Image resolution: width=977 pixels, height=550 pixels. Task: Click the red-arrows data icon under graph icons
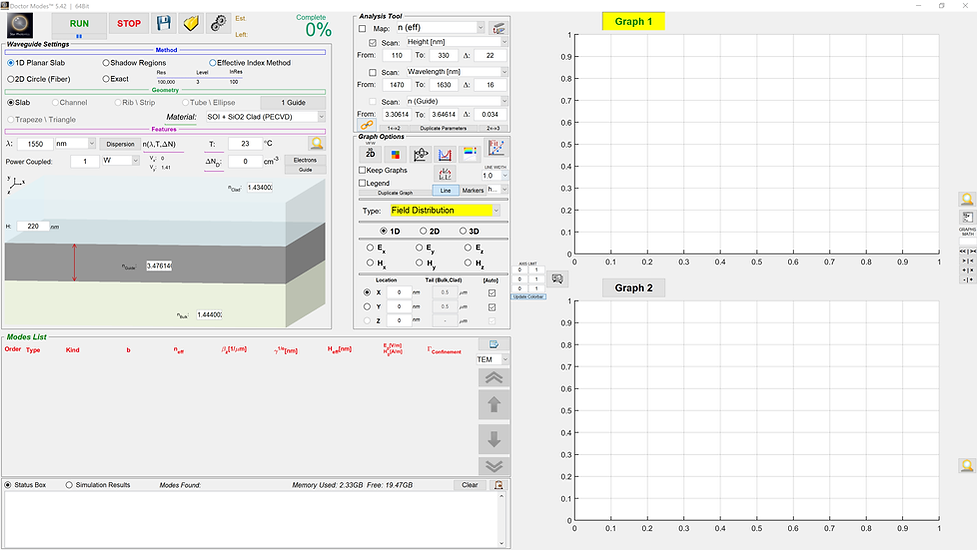coord(445,174)
